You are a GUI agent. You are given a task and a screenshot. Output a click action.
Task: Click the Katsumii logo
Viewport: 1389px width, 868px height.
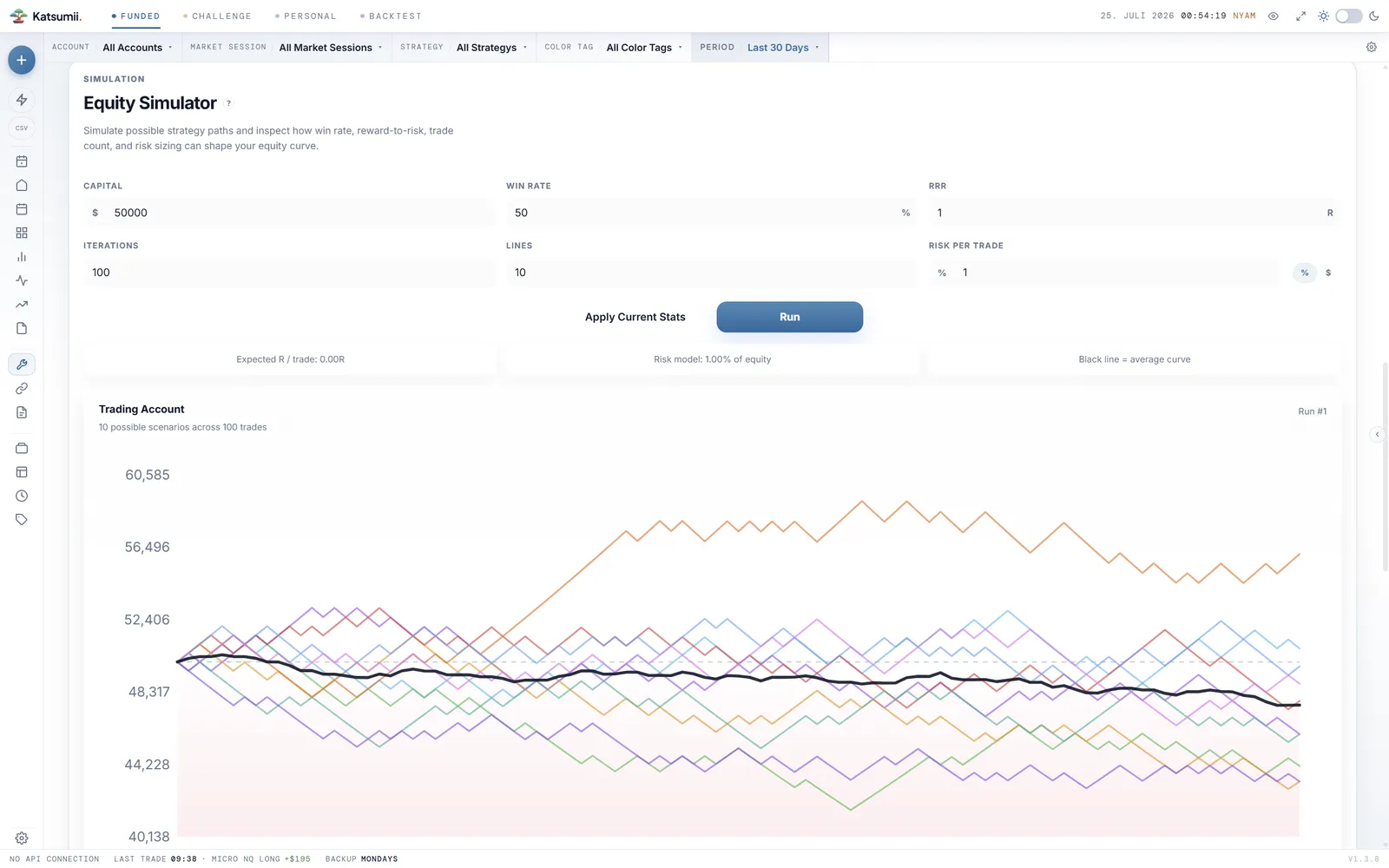[45, 16]
